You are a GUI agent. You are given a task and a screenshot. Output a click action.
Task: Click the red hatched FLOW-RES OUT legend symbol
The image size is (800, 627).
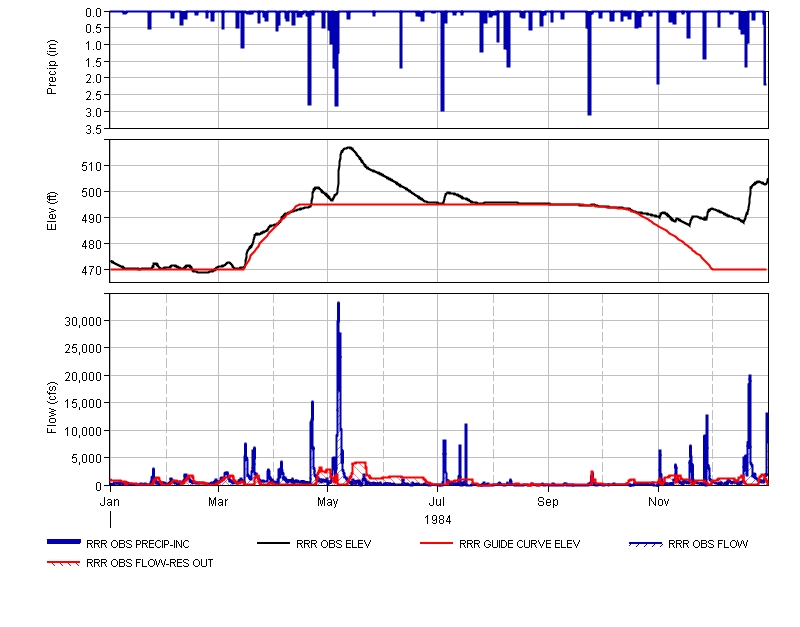click(x=65, y=563)
